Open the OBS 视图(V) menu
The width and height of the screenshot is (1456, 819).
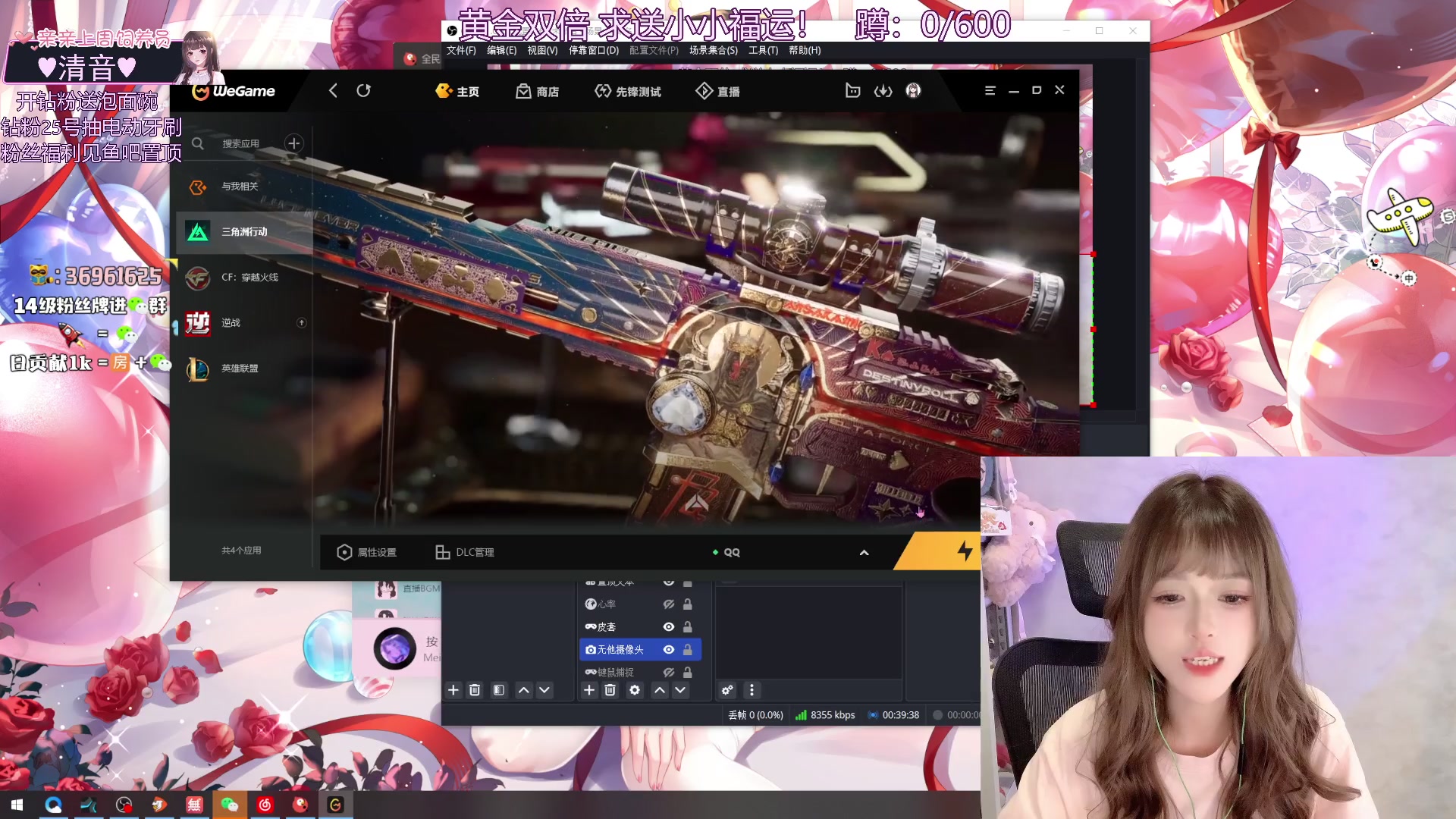pyautogui.click(x=542, y=51)
